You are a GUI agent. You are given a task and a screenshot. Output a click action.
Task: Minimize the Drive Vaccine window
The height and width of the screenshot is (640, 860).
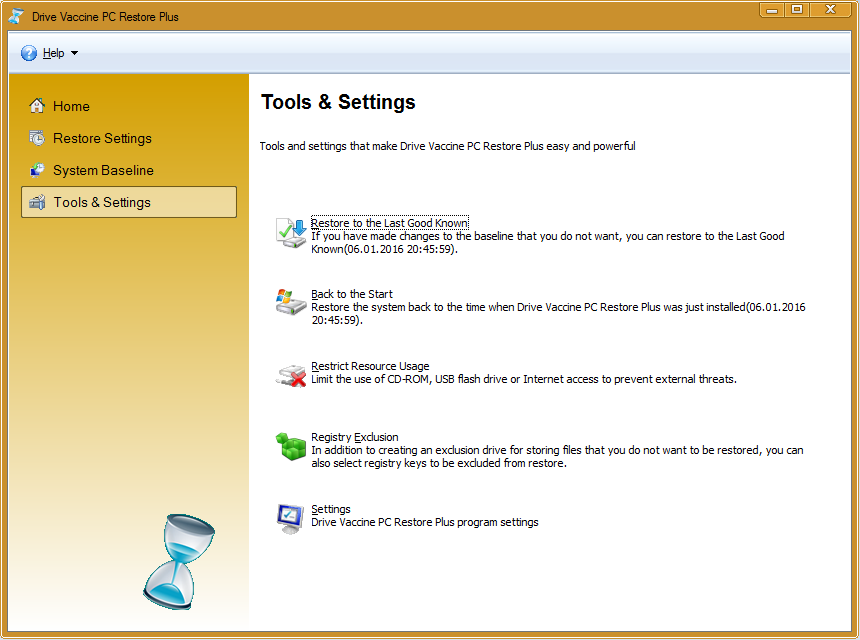[772, 10]
